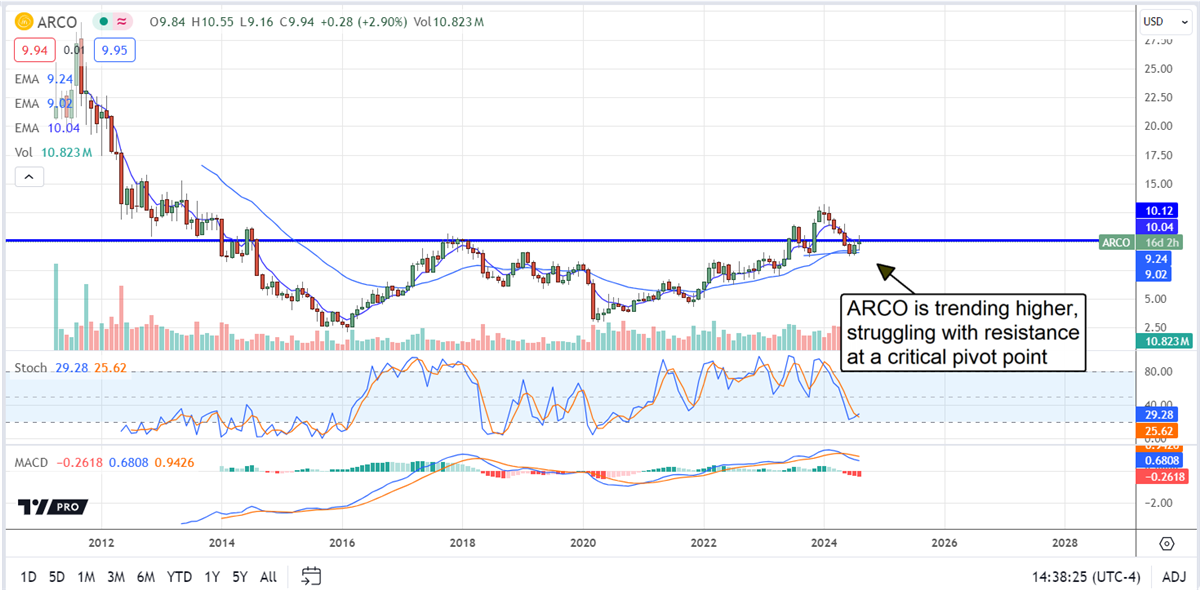Screen dimensions: 1200x590
Task: Show All available data range
Action: point(268,576)
